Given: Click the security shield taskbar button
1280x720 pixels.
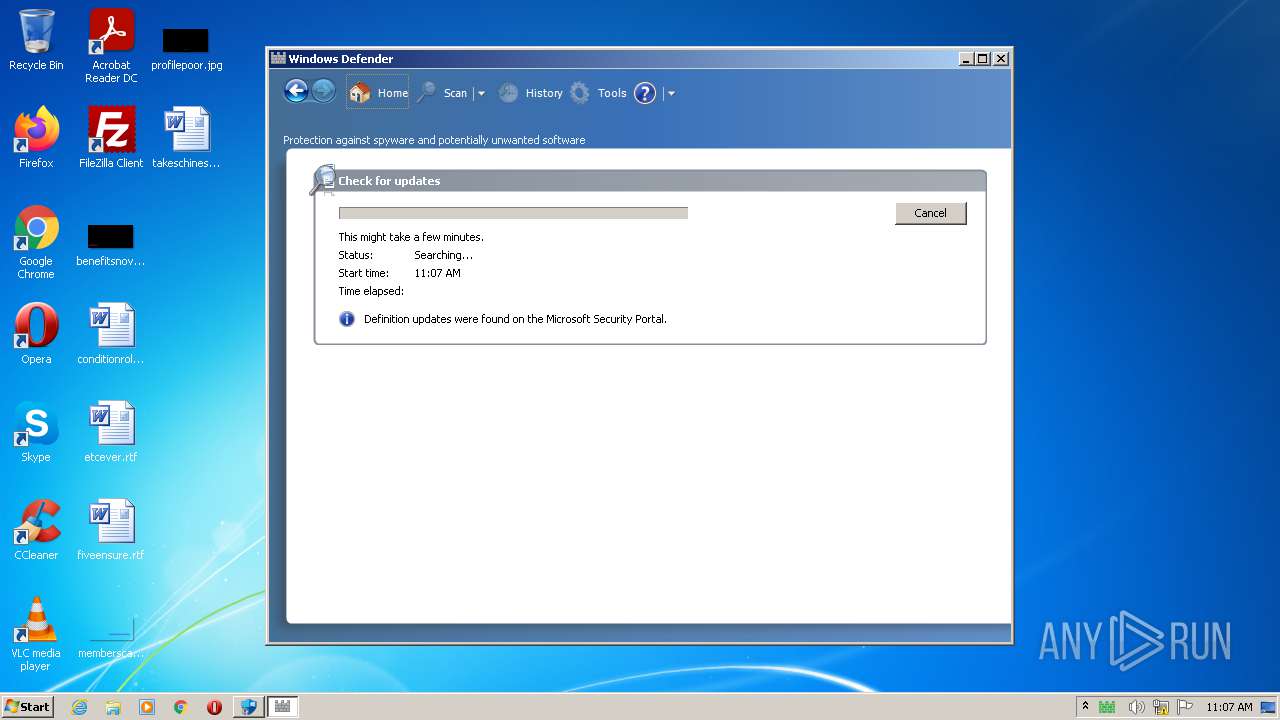Looking at the screenshot, I should 248,707.
